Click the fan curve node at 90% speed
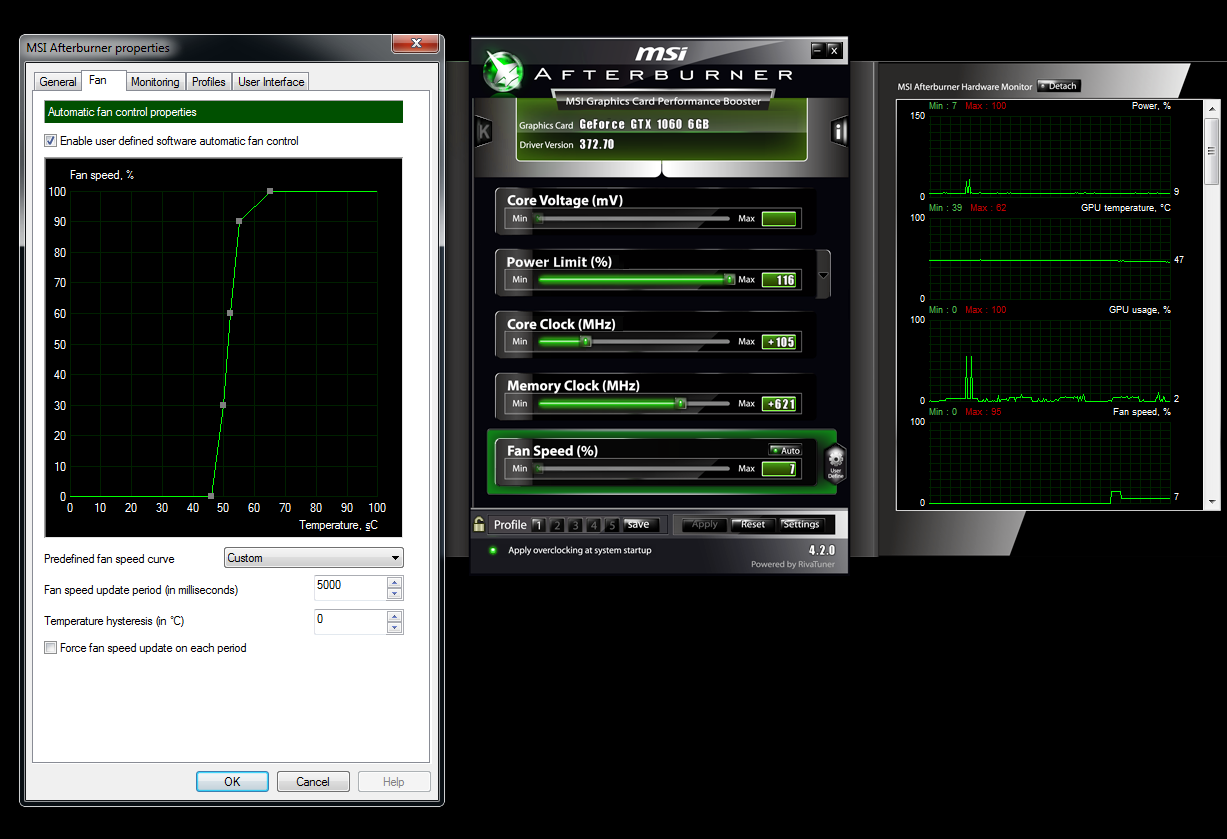This screenshot has height=839, width=1227. (x=239, y=221)
